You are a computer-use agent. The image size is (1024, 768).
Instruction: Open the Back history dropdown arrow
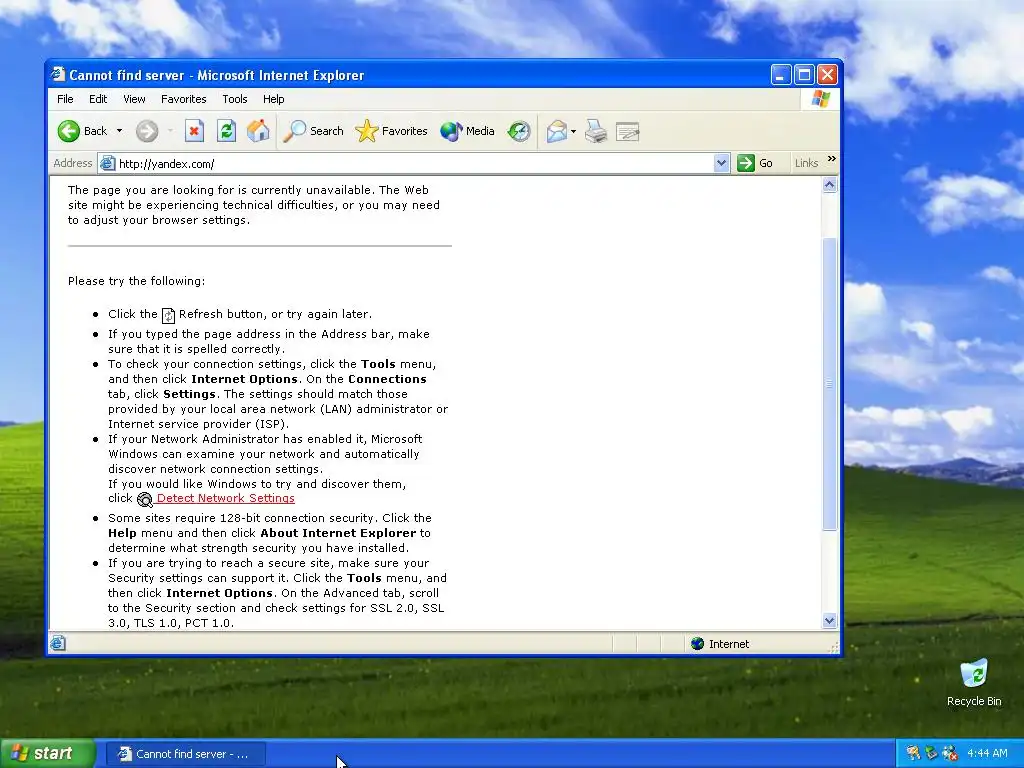point(120,131)
